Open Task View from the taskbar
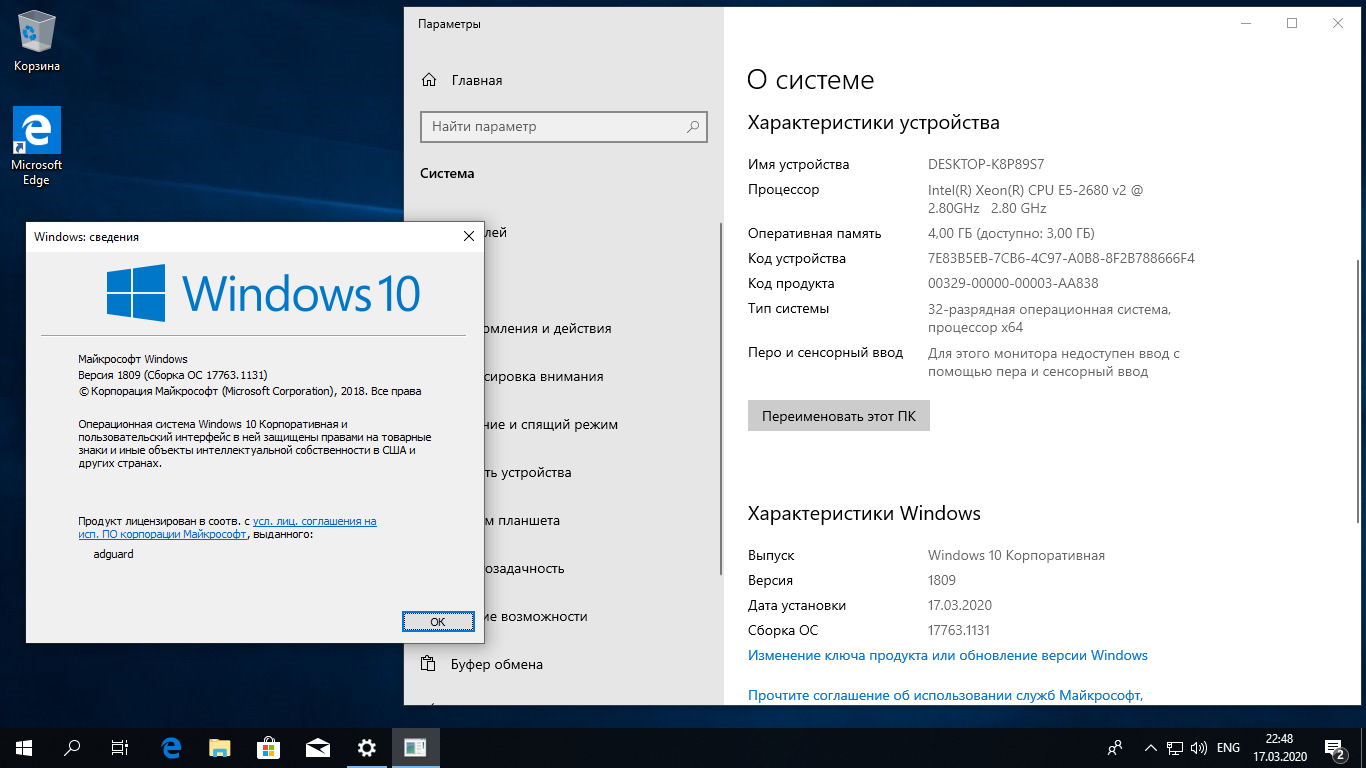 pos(119,747)
